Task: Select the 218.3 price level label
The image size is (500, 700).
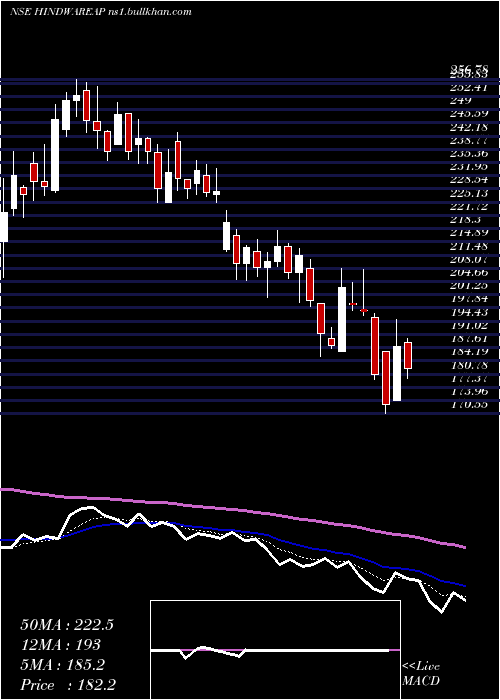Action: click(x=465, y=220)
